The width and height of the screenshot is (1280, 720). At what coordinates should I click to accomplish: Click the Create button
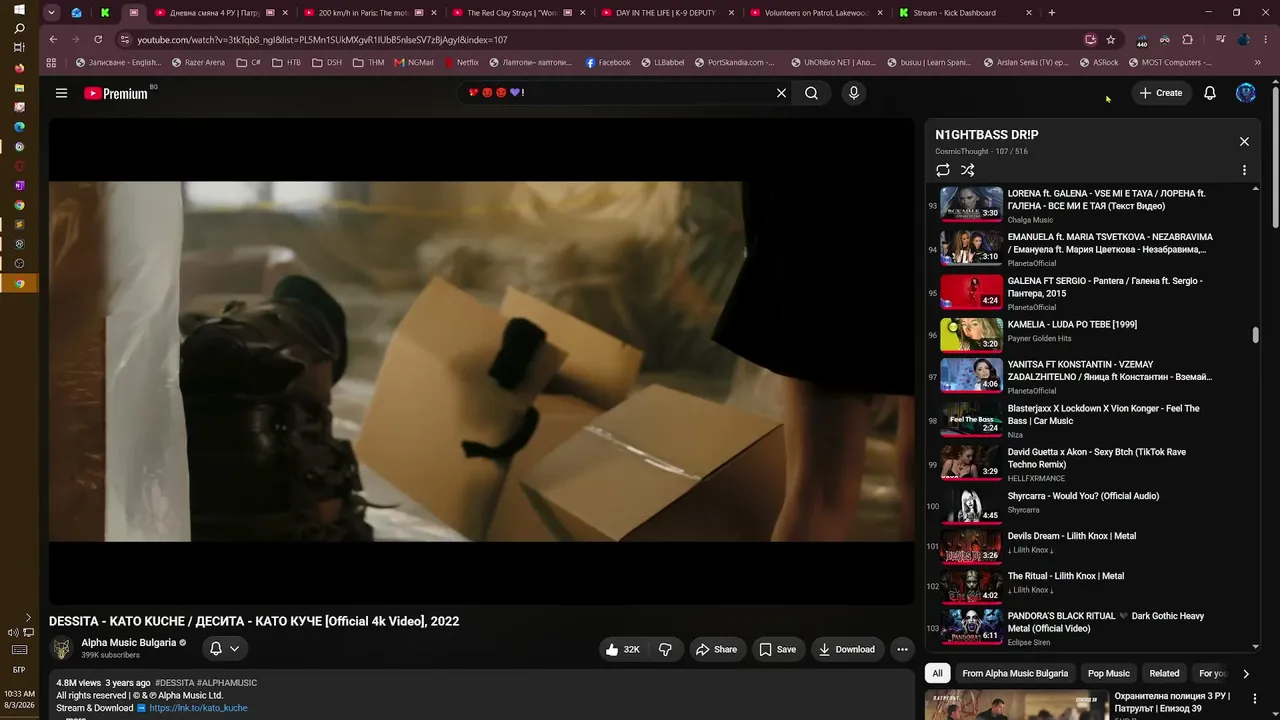click(x=1160, y=93)
